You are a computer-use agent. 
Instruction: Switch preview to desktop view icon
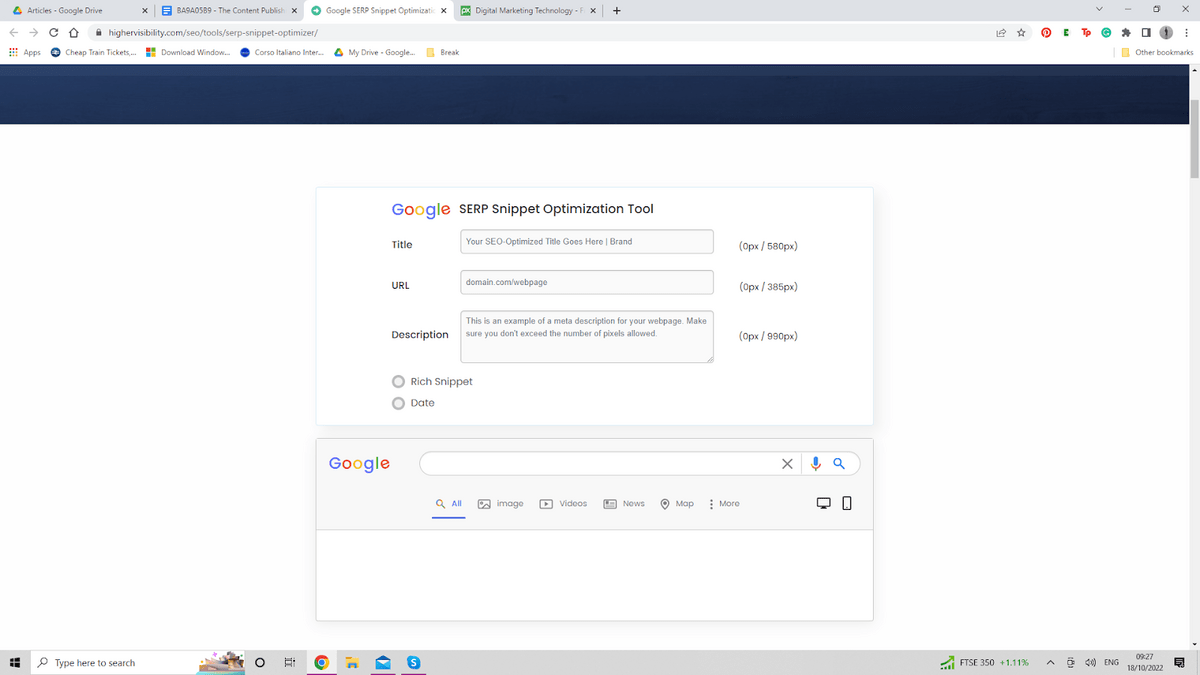[x=823, y=502]
